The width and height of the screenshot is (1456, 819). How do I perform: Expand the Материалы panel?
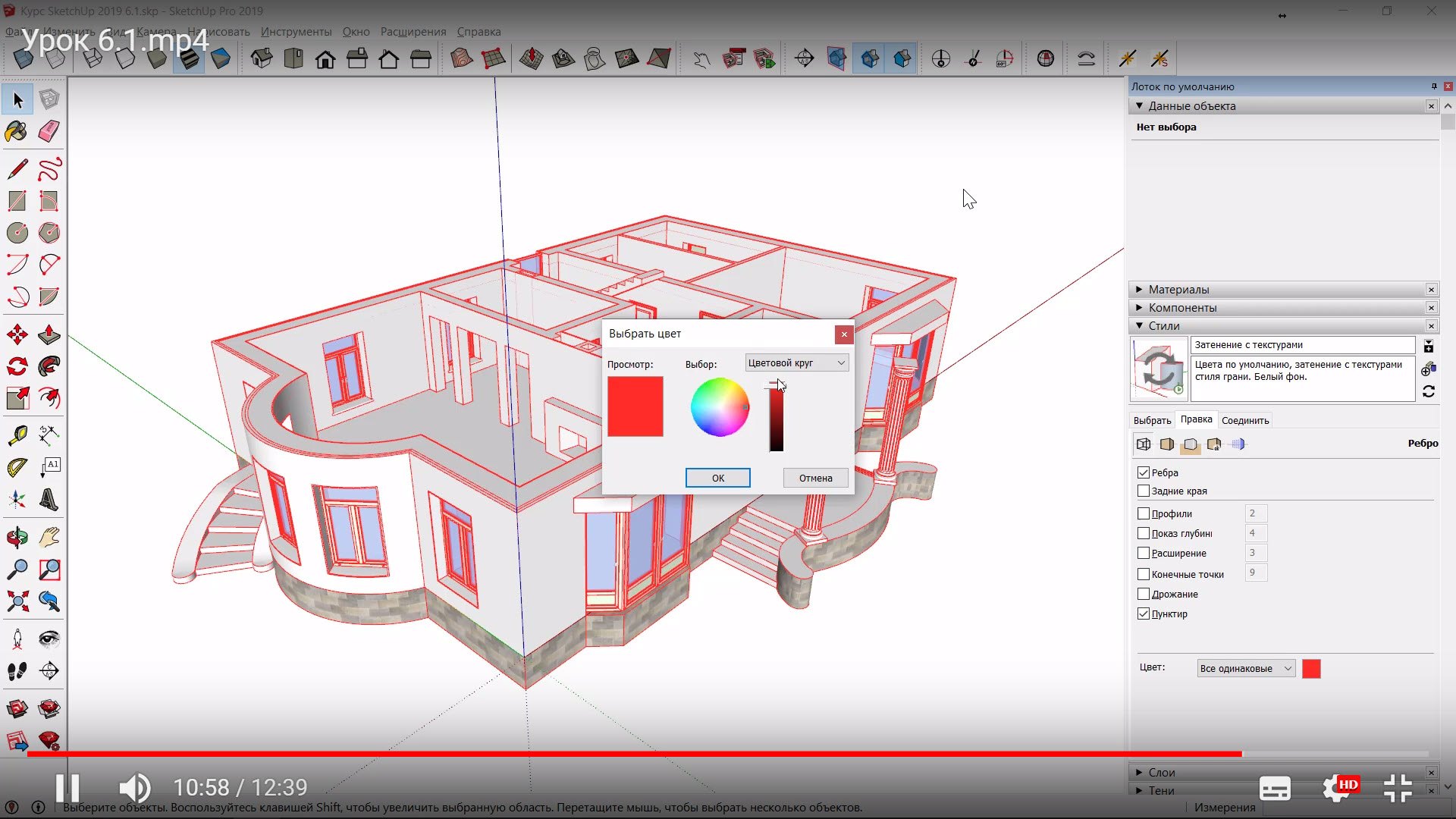(1139, 290)
